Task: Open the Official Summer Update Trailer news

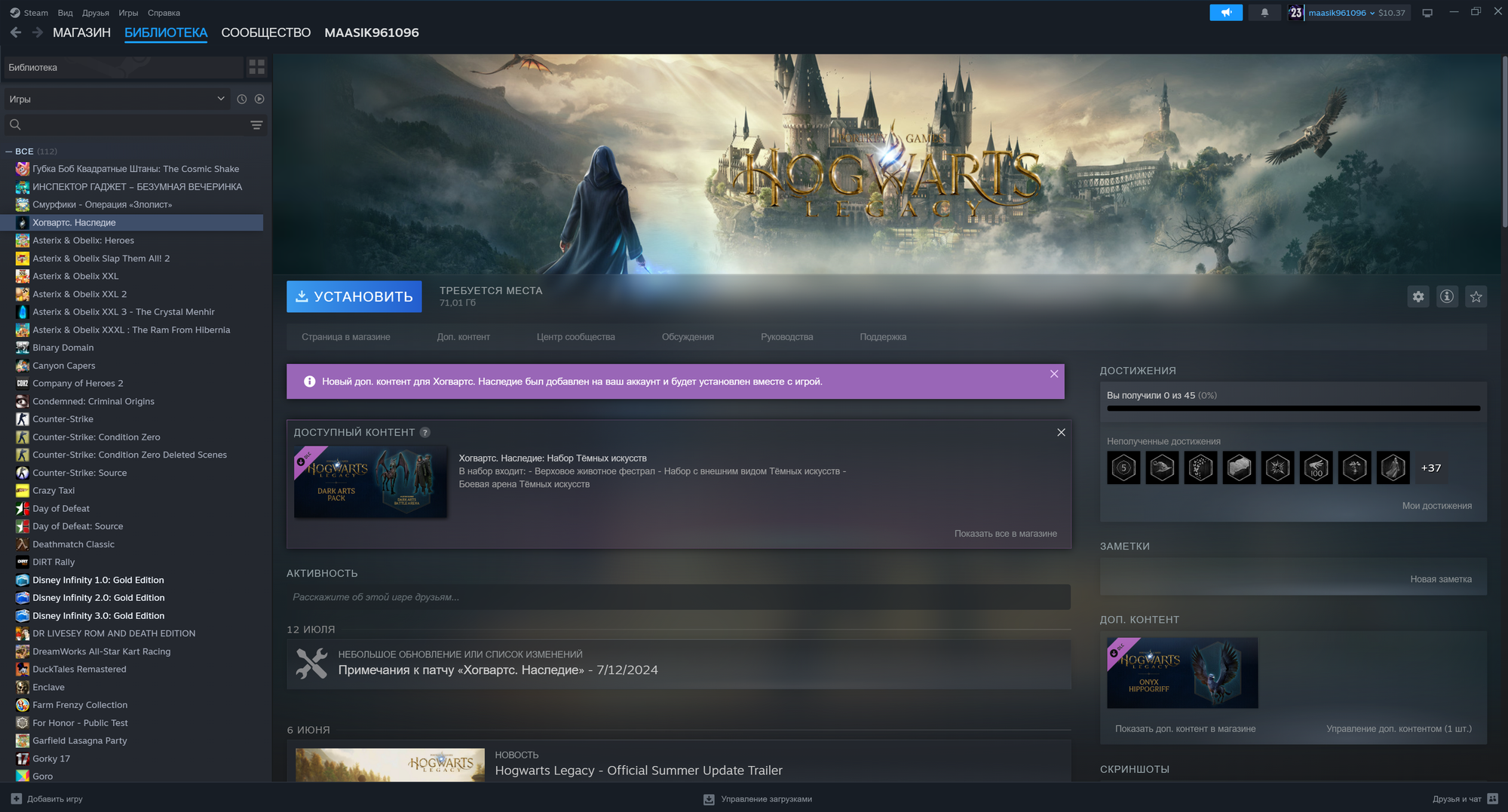Action: [x=638, y=771]
